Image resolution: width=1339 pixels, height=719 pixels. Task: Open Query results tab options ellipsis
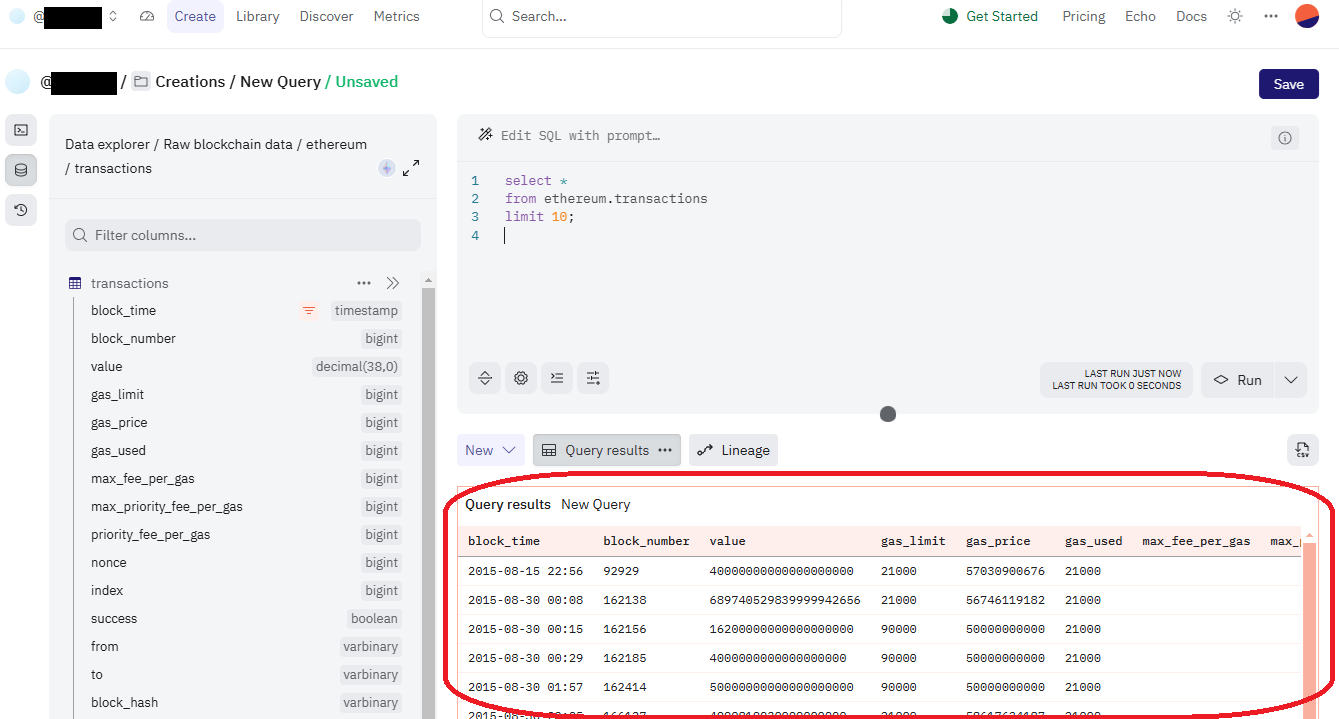tap(665, 450)
